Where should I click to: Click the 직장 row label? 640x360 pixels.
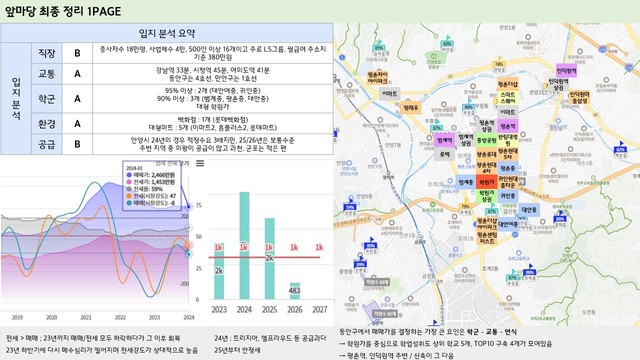(x=47, y=53)
